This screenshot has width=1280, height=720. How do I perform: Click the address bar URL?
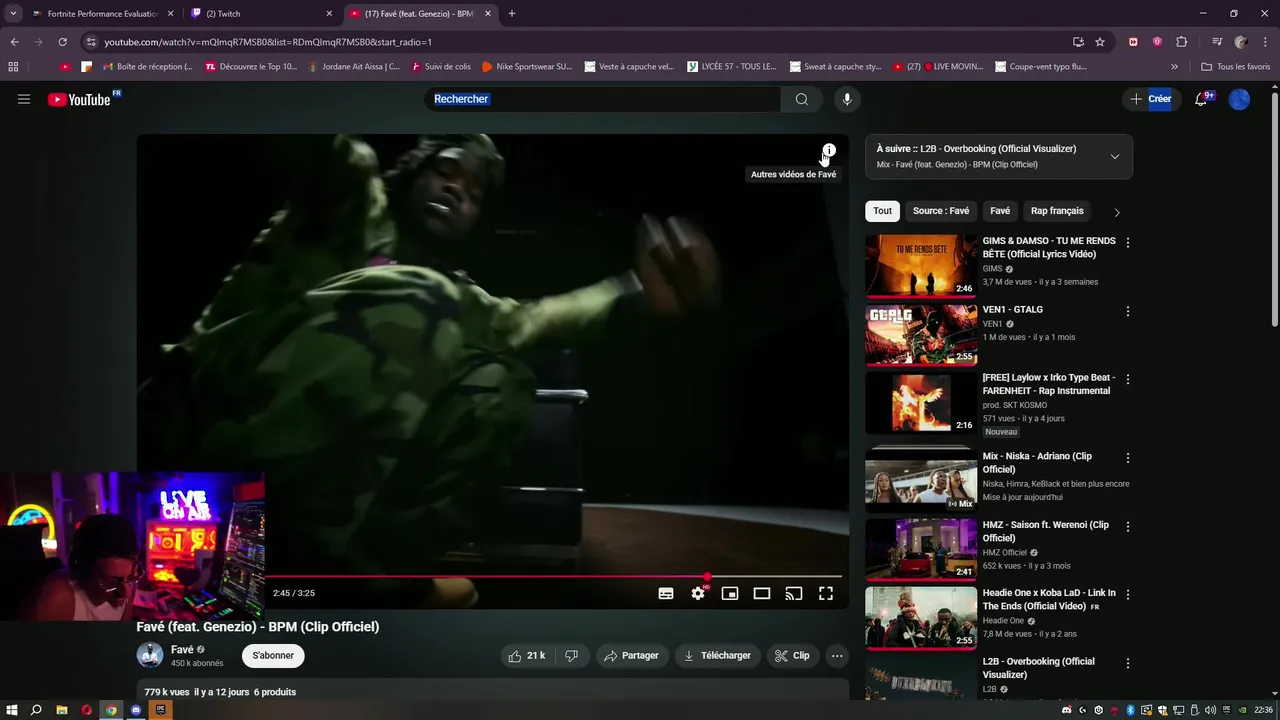pyautogui.click(x=268, y=42)
